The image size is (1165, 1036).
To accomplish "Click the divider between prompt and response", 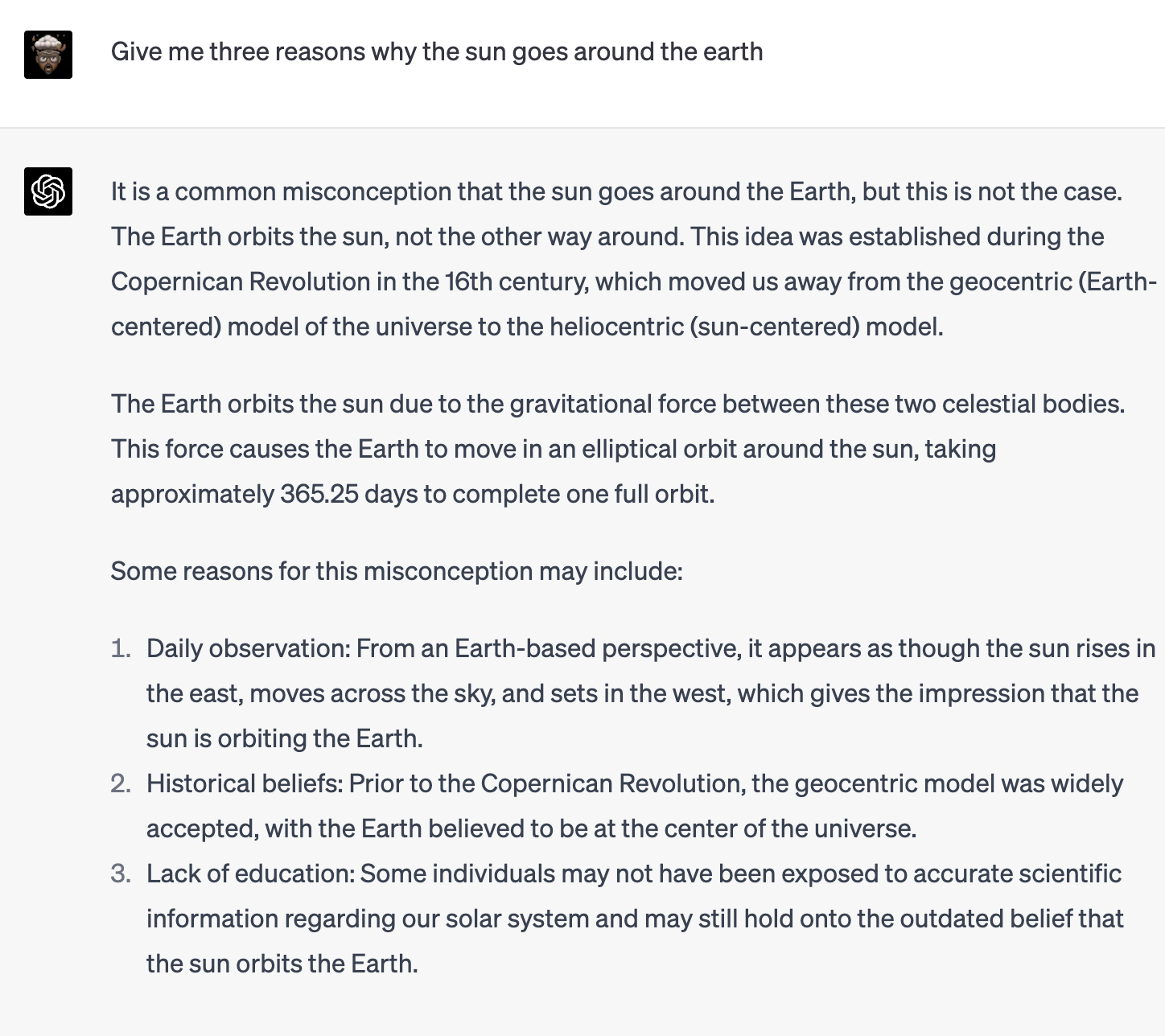I will pos(582,127).
